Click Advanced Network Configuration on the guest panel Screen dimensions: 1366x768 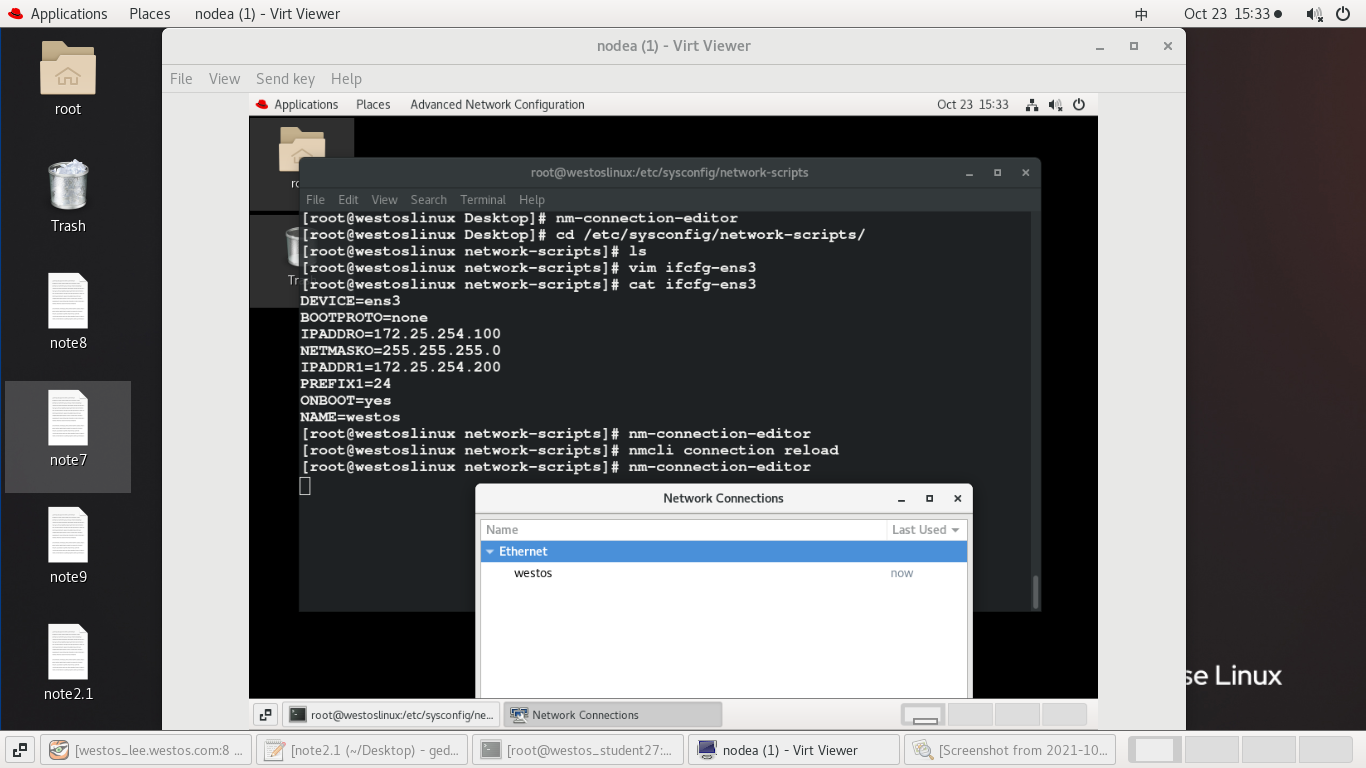pyautogui.click(x=497, y=104)
